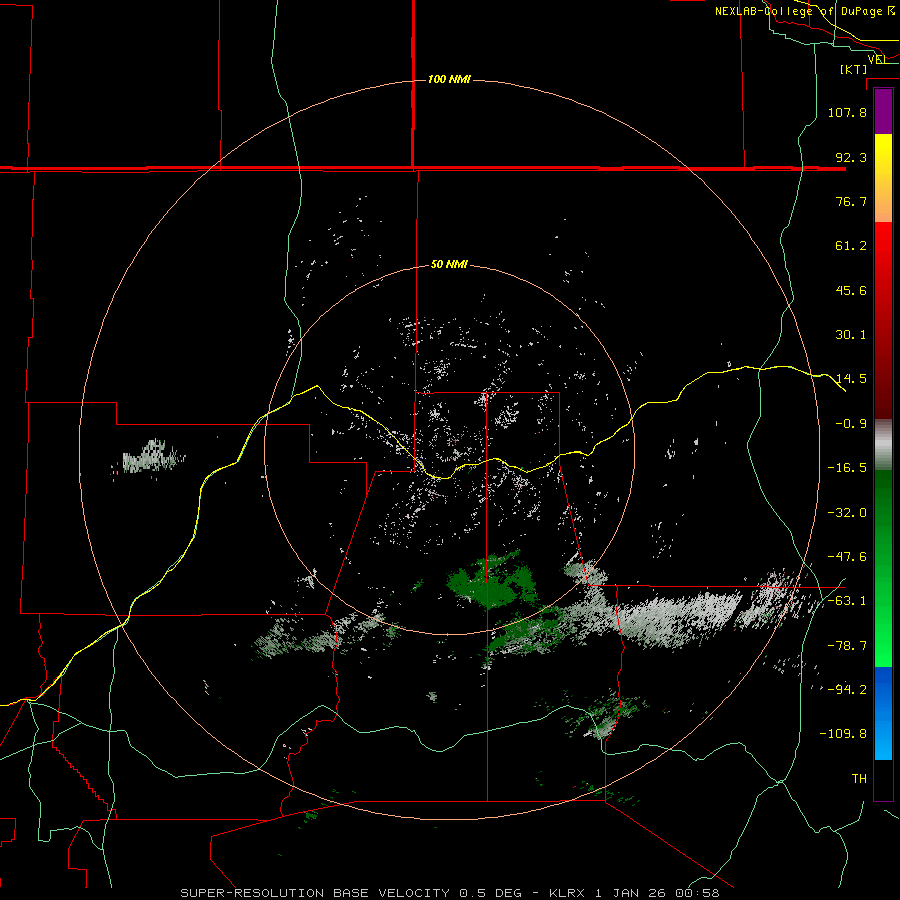Pick the red segment of color bar
This screenshot has height=900, width=900.
coord(883,320)
